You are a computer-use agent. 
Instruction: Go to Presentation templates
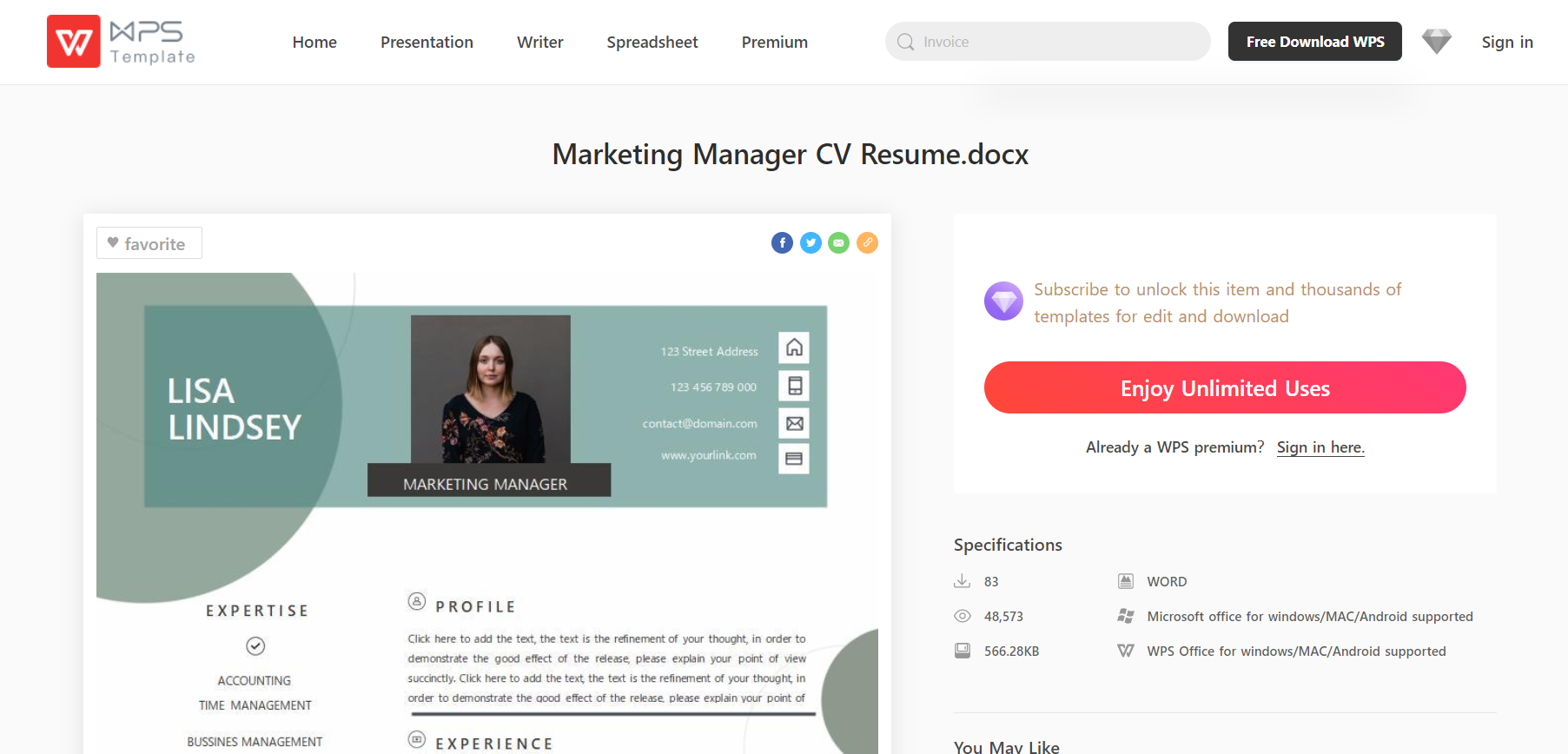(427, 42)
